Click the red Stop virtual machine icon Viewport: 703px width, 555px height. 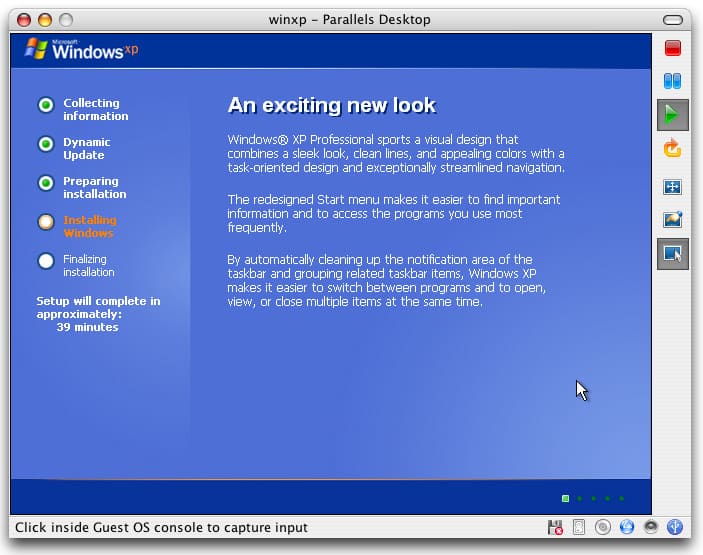672,48
